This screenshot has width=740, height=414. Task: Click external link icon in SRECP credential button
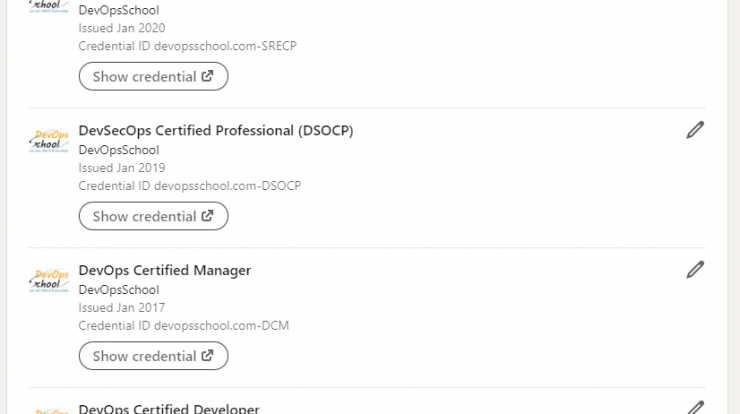point(208,76)
